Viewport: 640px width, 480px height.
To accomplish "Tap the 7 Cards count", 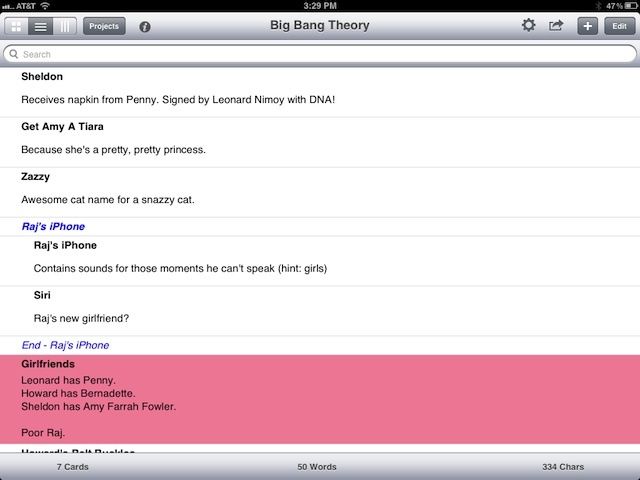I will 73,467.
